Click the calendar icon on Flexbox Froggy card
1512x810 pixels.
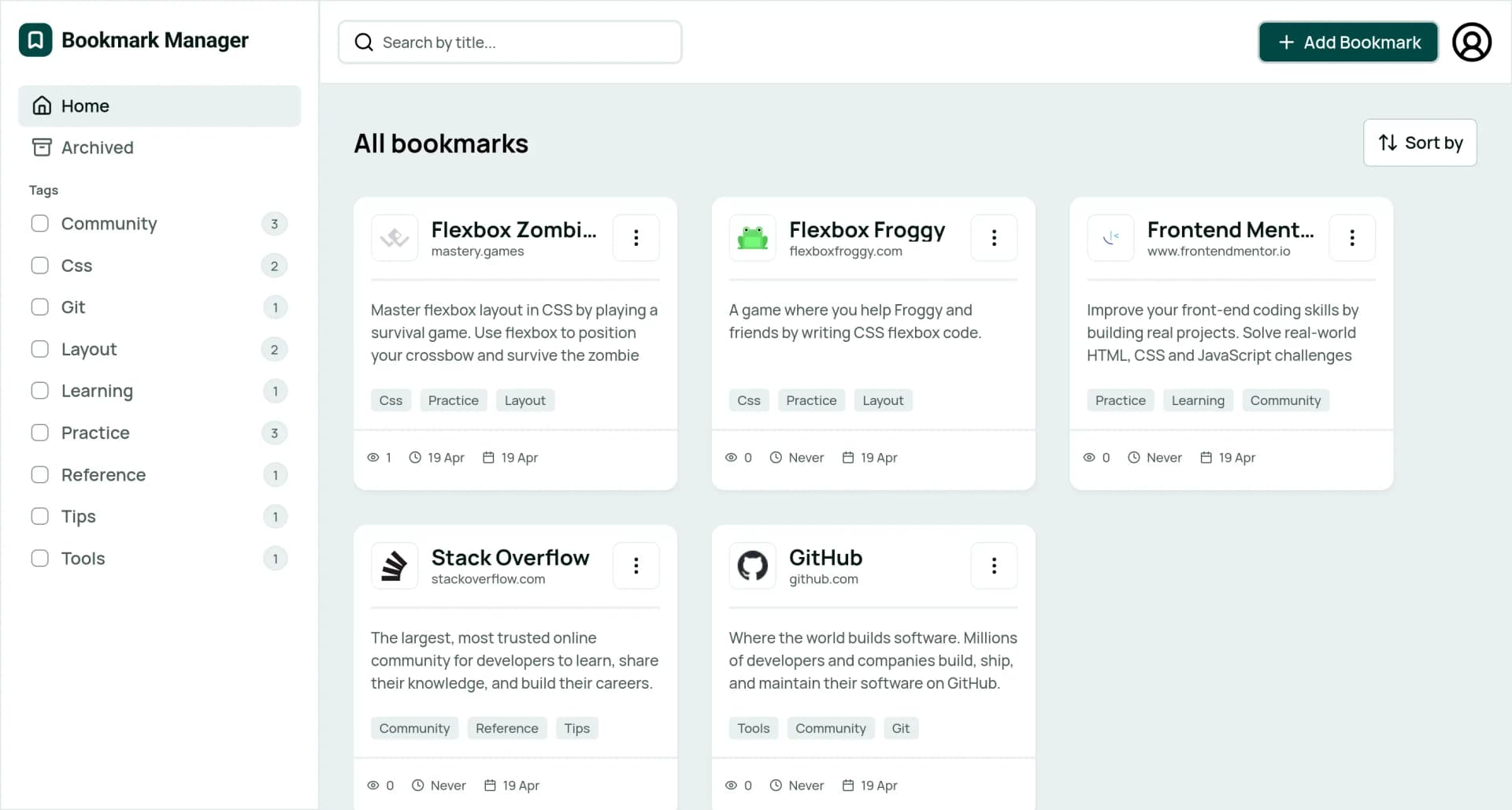coord(848,458)
